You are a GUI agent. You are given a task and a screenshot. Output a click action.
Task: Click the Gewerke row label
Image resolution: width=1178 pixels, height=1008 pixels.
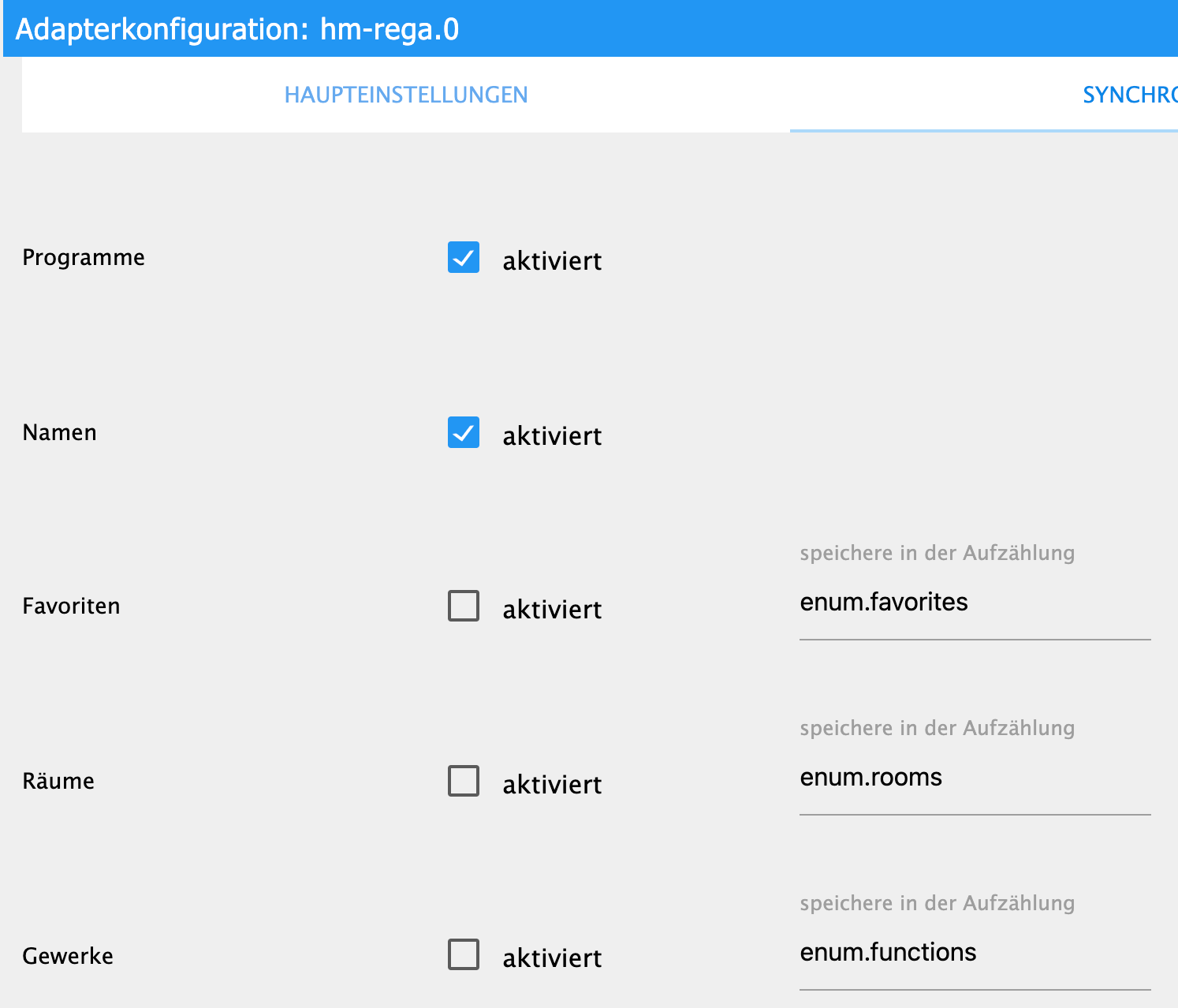pos(68,957)
